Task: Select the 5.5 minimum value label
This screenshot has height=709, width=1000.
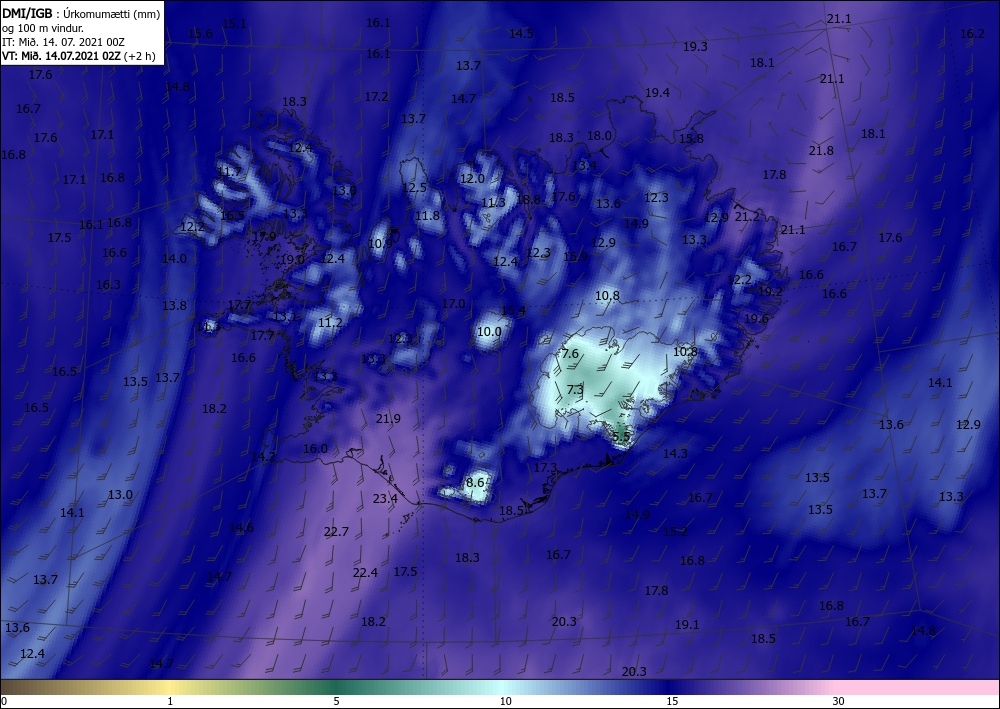Action: pos(621,437)
